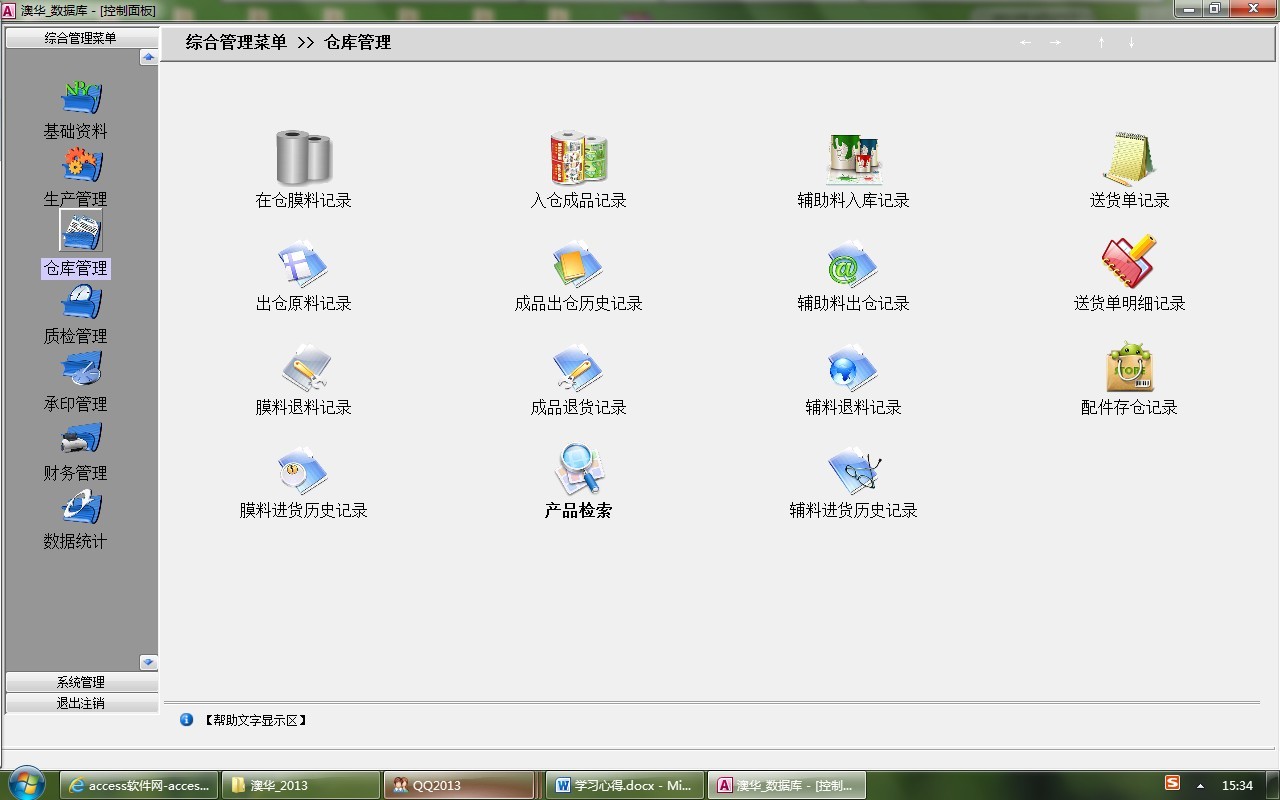Open the 辅助料出仓记录 icon
The image size is (1280, 800).
point(853,265)
